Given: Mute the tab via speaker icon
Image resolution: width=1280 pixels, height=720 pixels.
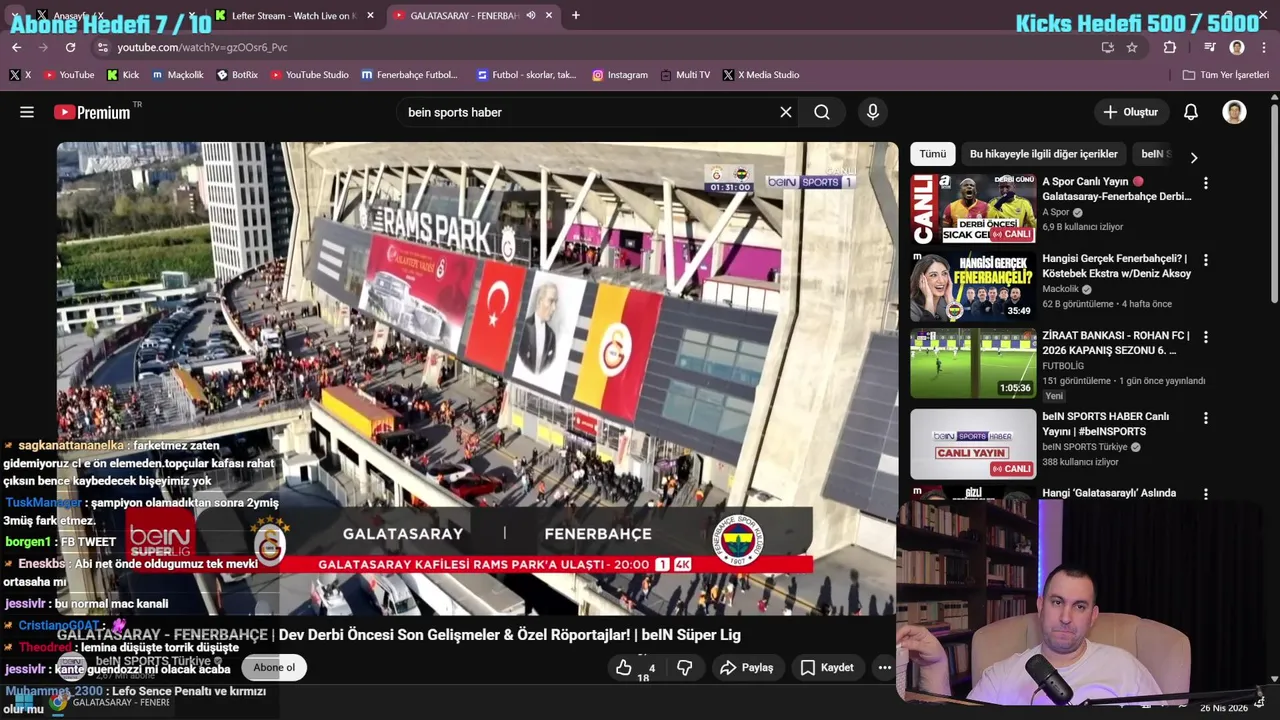Looking at the screenshot, I should [x=531, y=15].
